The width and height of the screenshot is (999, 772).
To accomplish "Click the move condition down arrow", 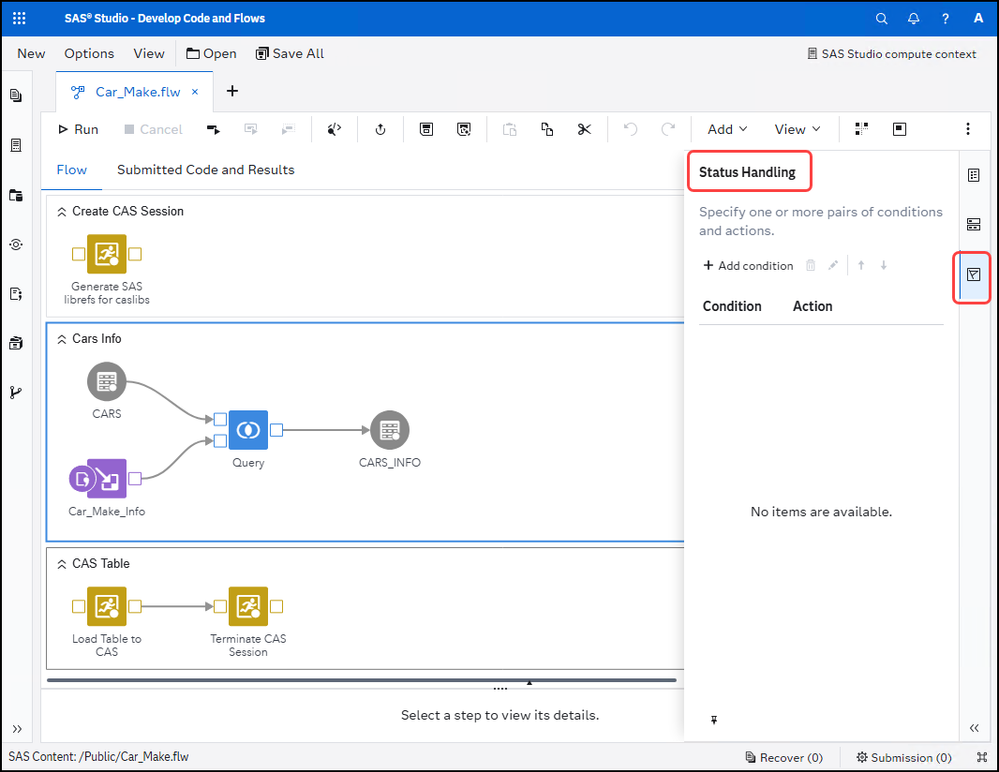I will [x=884, y=266].
